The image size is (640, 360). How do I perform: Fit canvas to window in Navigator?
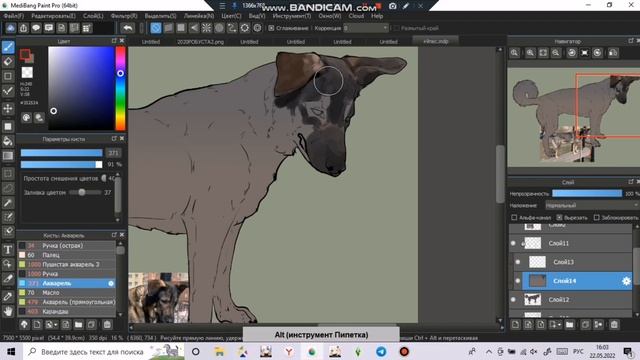pos(543,53)
